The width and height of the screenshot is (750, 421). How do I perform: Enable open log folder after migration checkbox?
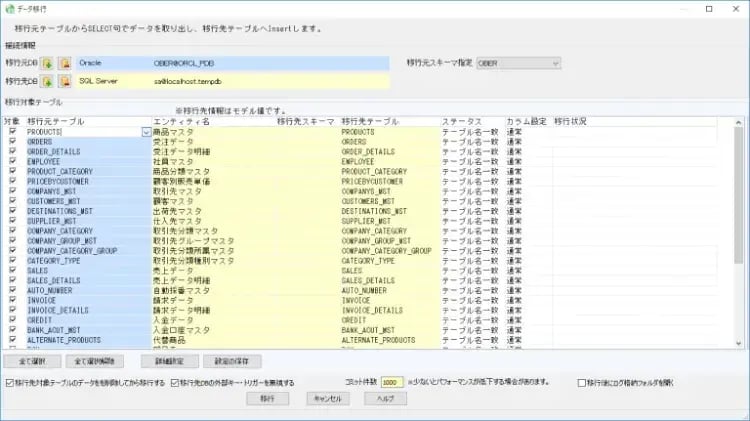582,382
